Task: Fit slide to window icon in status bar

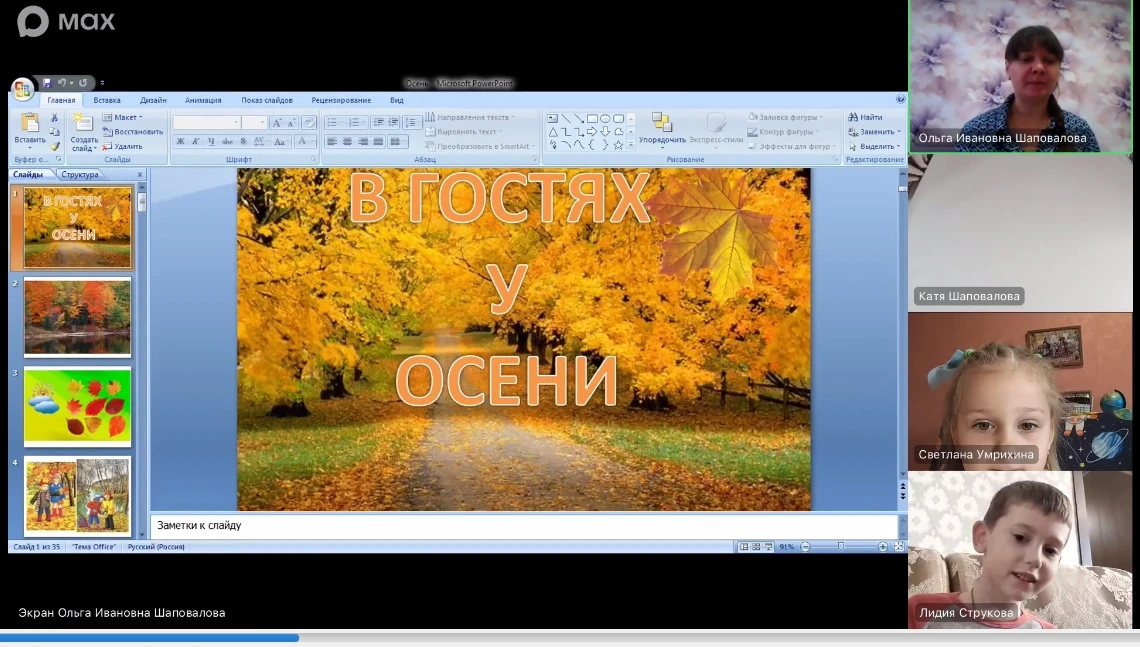Action: click(x=899, y=547)
